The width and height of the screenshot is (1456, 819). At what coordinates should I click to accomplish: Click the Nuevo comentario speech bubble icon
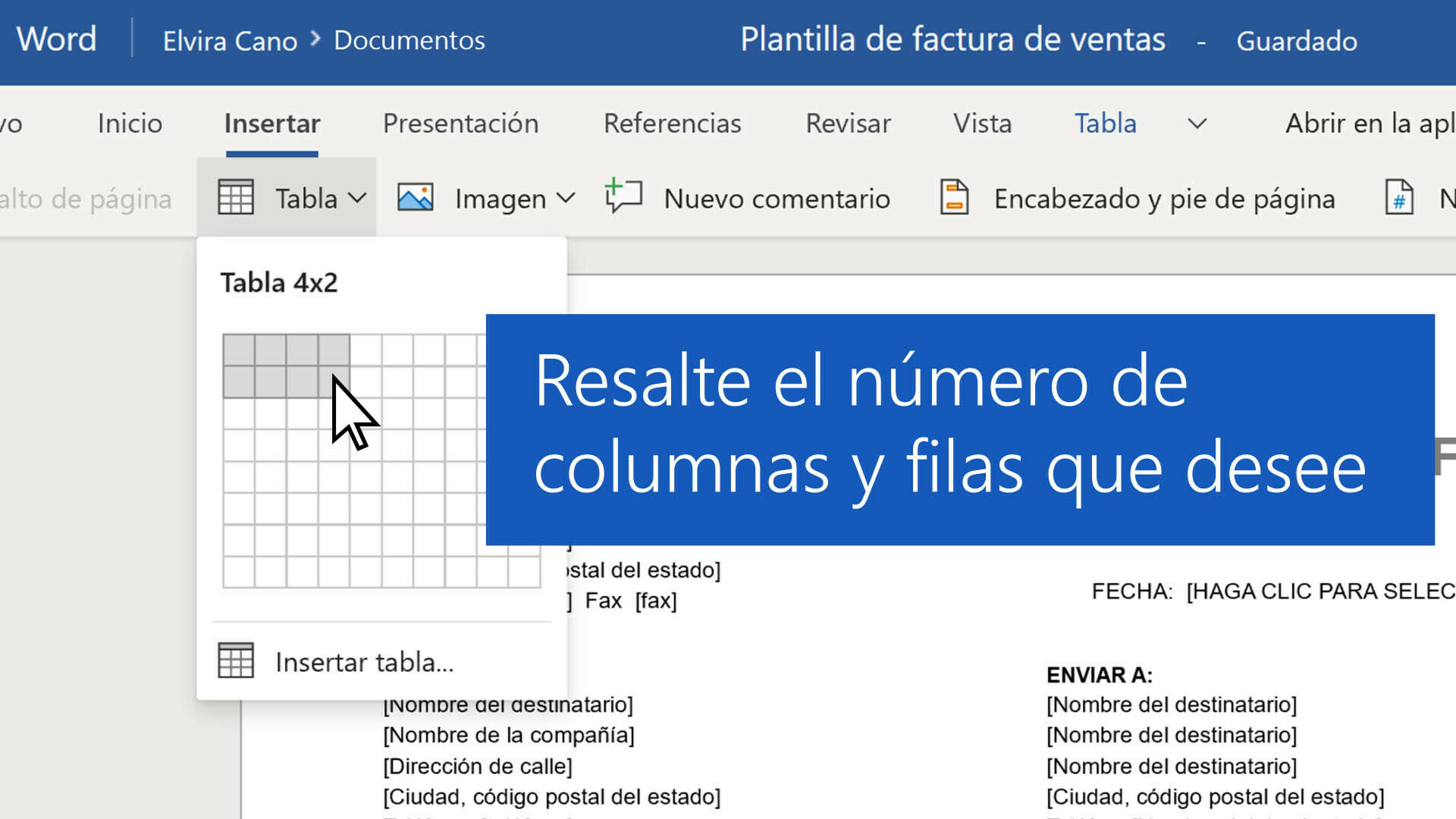pos(623,196)
